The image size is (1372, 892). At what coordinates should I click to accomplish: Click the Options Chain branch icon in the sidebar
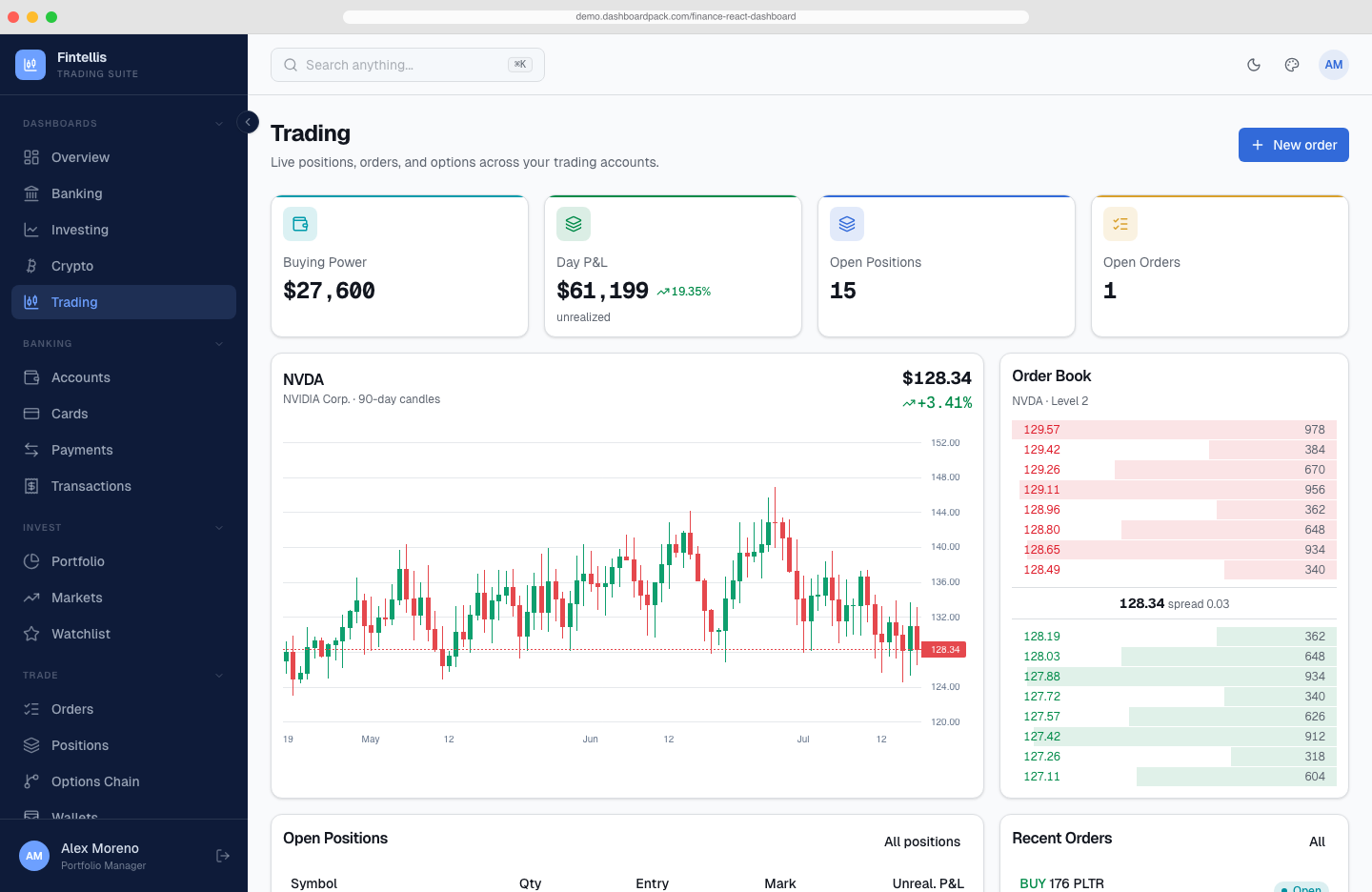click(x=31, y=781)
